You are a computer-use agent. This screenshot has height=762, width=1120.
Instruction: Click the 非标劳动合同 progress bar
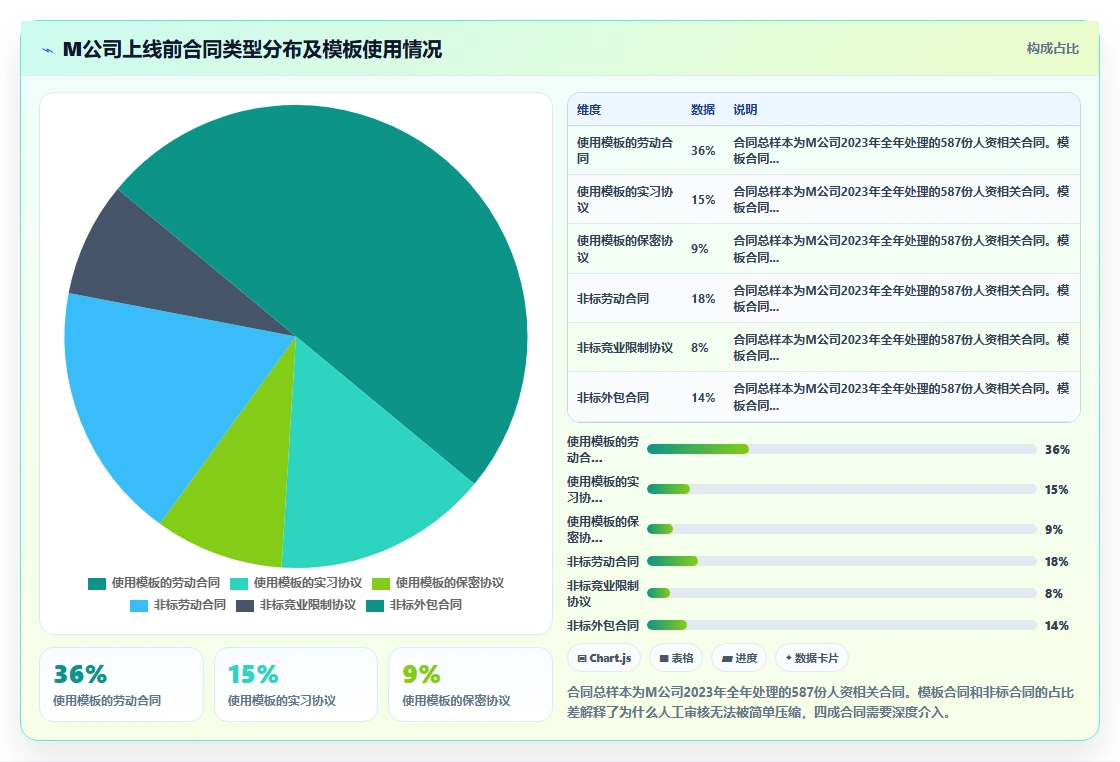tap(841, 561)
